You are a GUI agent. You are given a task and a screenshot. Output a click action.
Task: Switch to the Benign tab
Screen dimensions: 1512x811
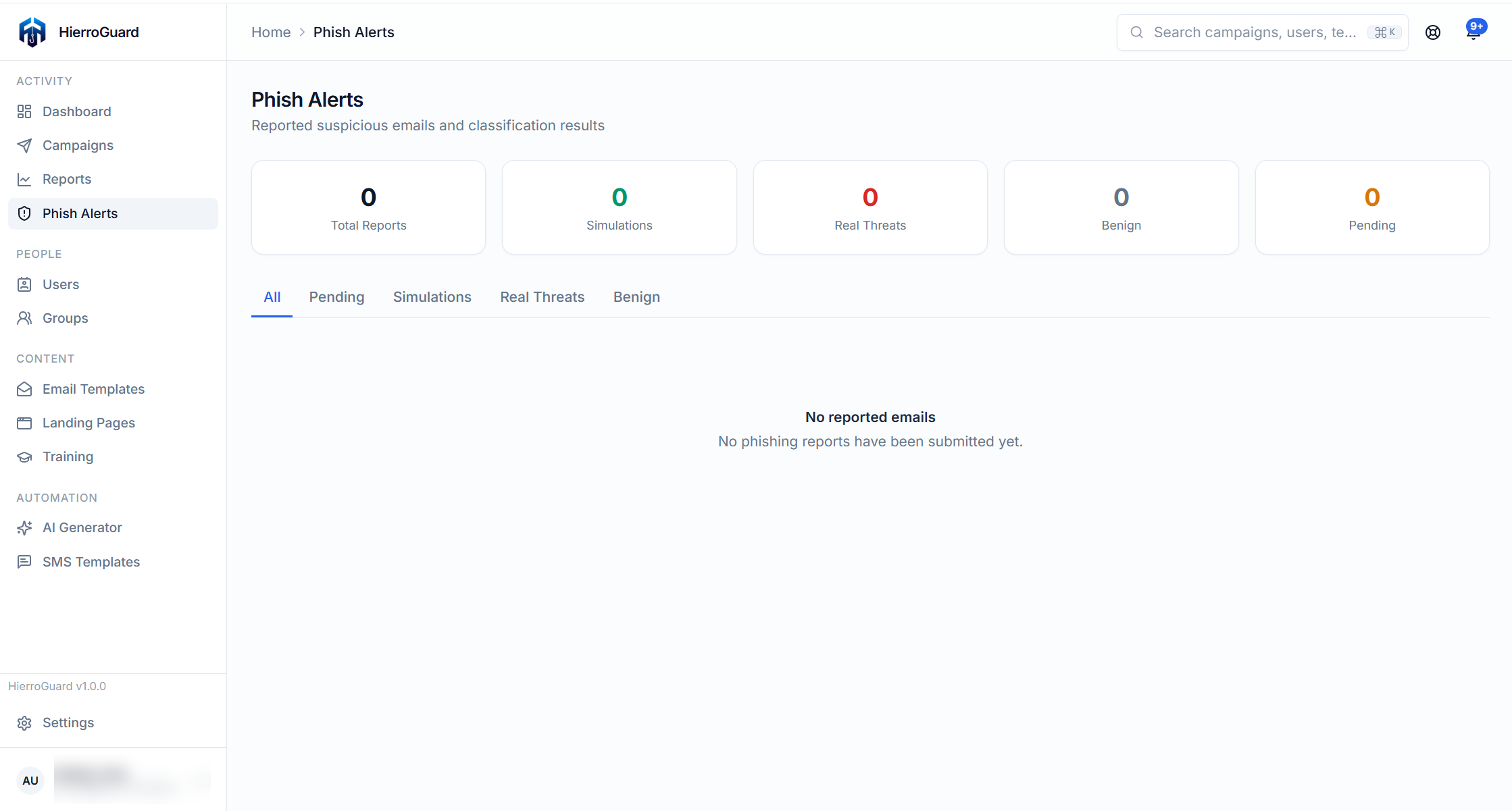[636, 297]
